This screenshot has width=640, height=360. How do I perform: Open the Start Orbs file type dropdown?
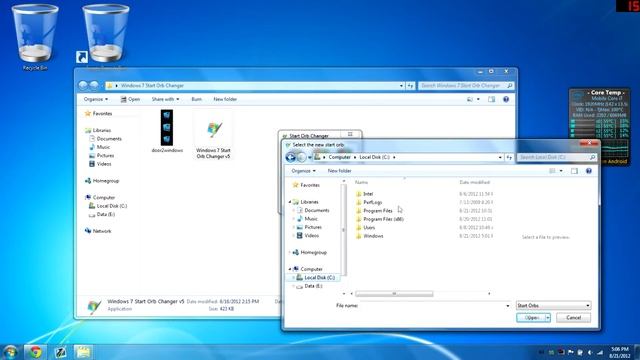pos(553,305)
